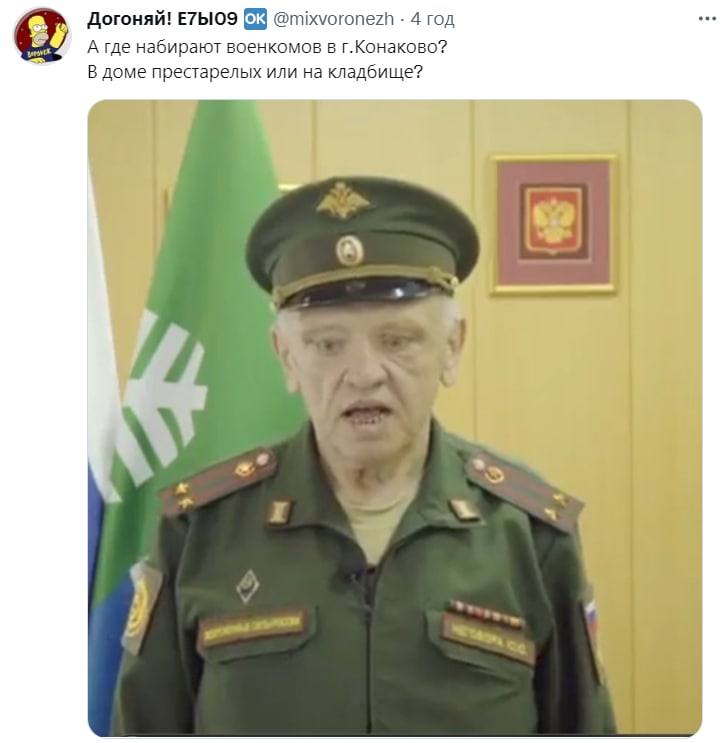
Task: Click the blue OK badge beside the name
Action: click(255, 19)
